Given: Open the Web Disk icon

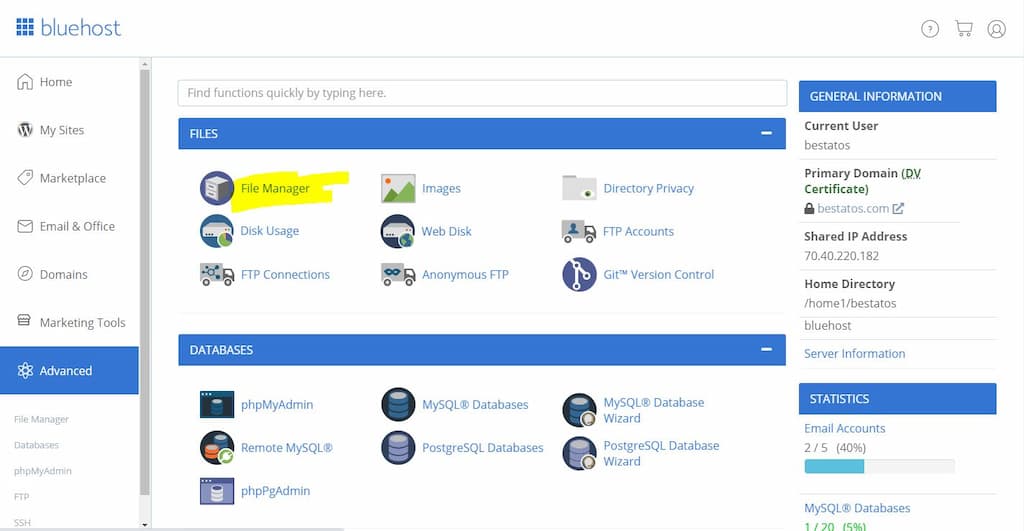Looking at the screenshot, I should coord(398,231).
